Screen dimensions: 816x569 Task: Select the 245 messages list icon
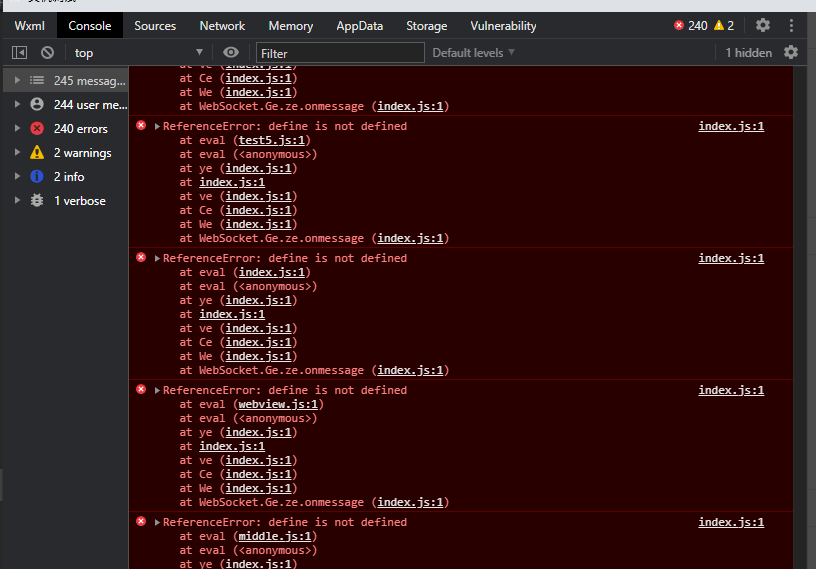(37, 80)
